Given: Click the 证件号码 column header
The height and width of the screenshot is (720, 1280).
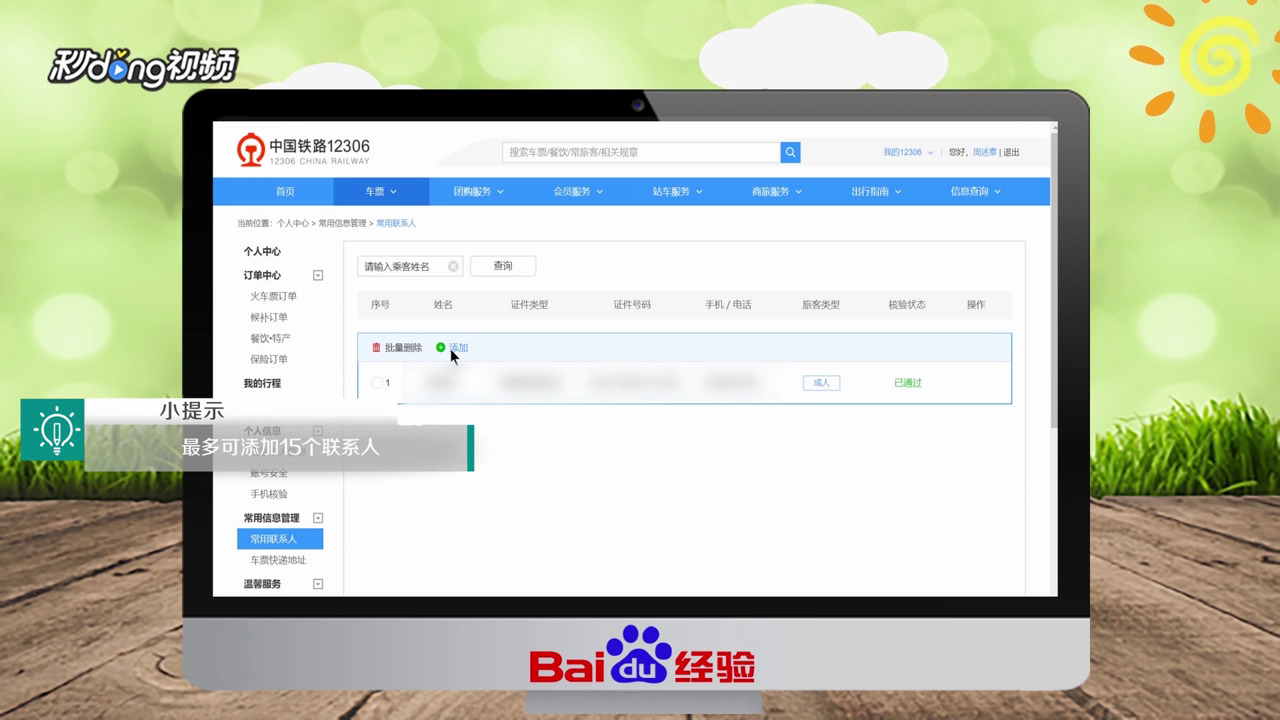Looking at the screenshot, I should click(x=632, y=305).
